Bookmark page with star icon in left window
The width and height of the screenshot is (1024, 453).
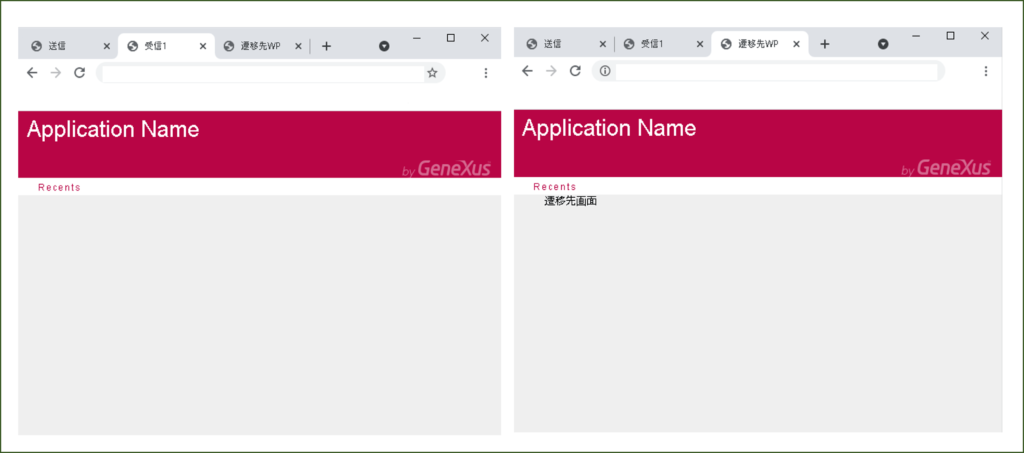pyautogui.click(x=432, y=73)
